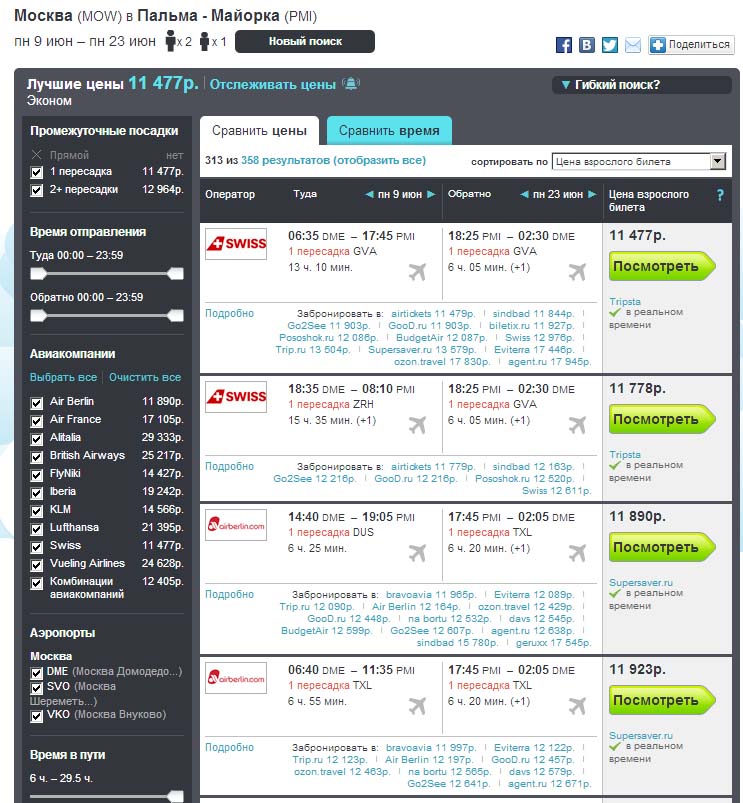Expand the Гибкий поиск option
This screenshot has height=803, width=743.
(x=610, y=85)
